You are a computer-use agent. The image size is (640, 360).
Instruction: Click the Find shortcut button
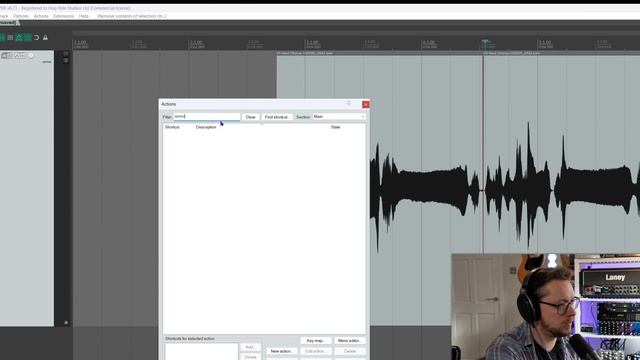(277, 117)
